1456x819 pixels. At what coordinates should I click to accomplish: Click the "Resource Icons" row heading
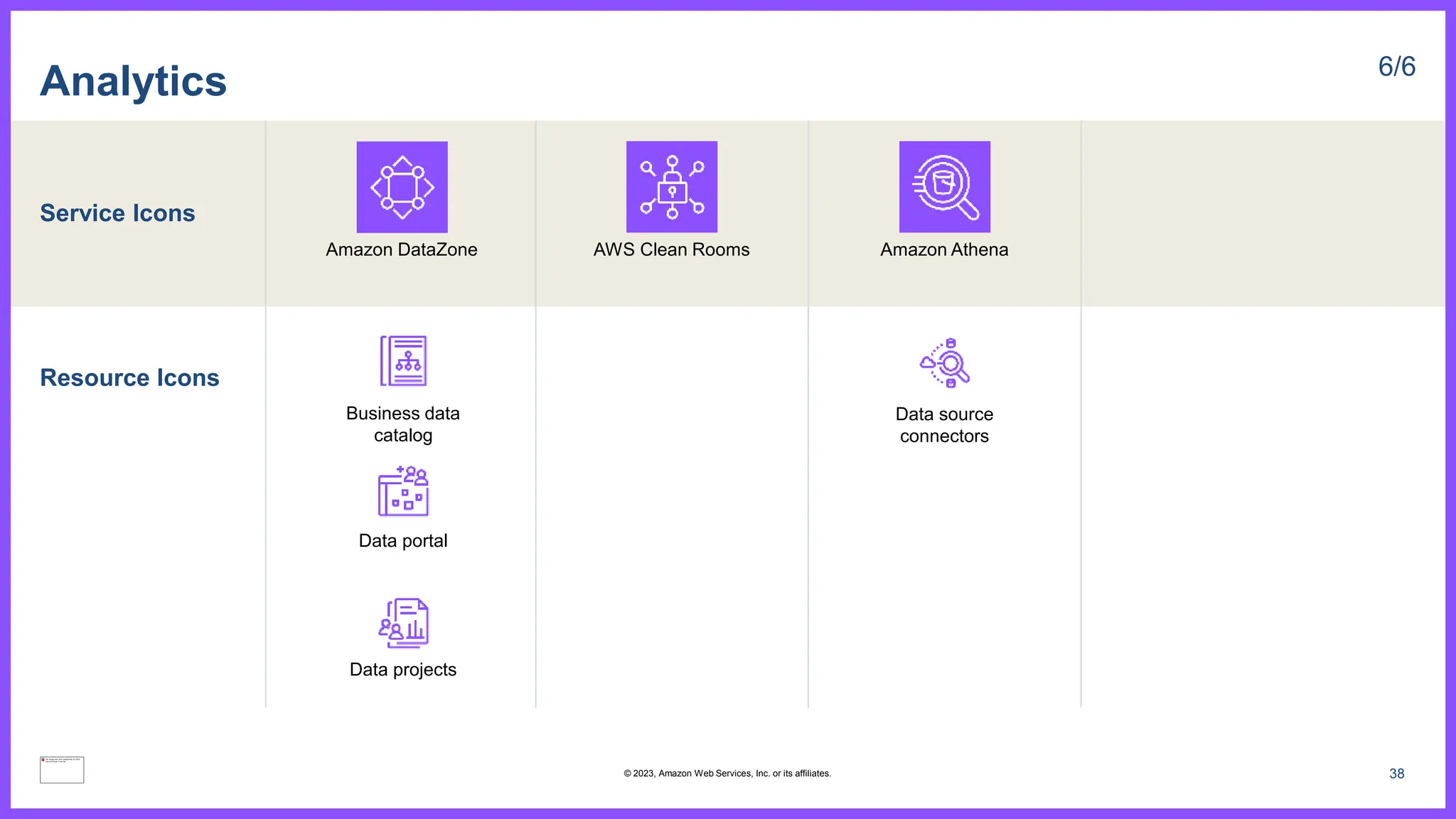point(129,378)
